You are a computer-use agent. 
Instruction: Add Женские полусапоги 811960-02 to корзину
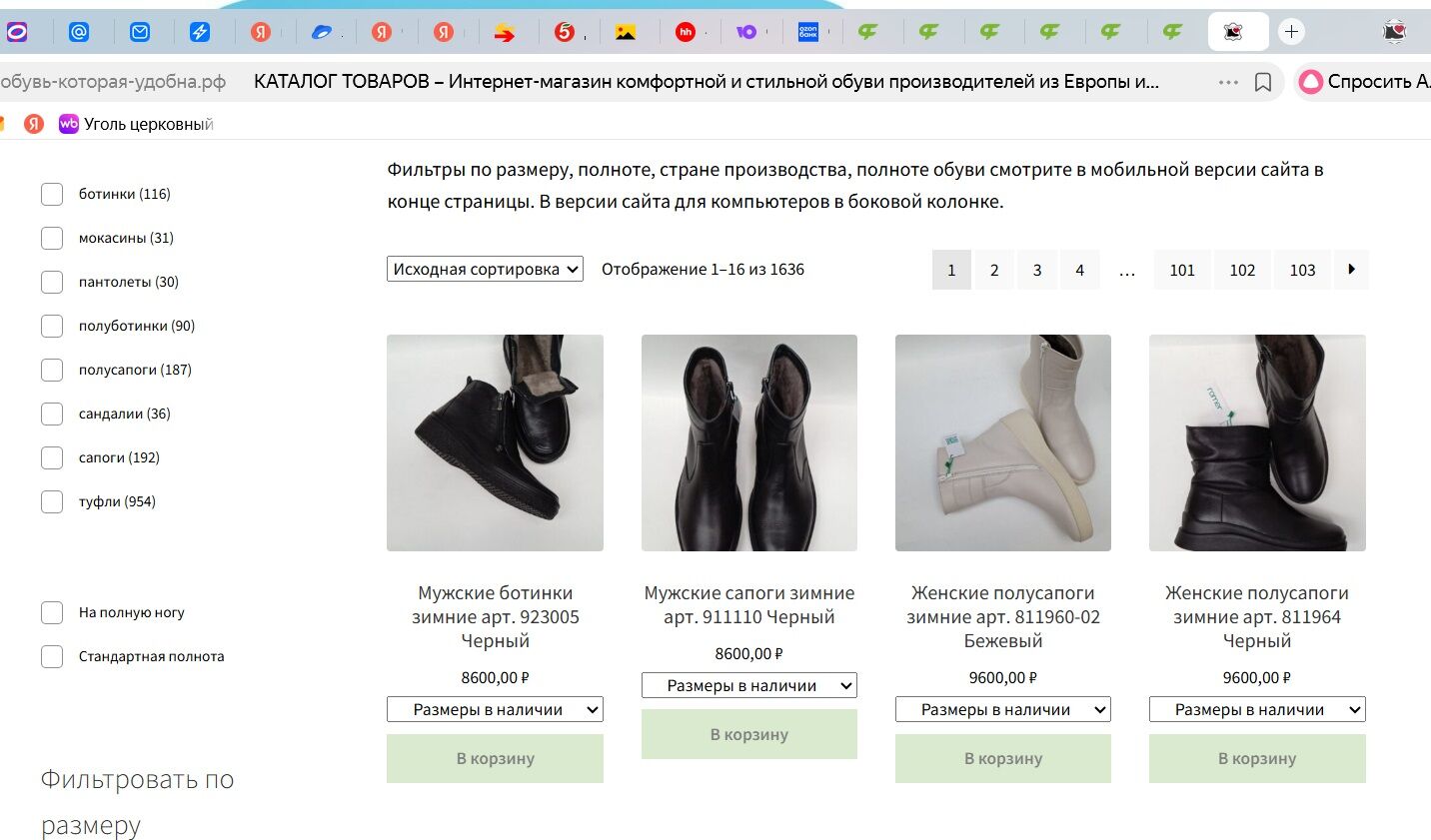click(1002, 758)
